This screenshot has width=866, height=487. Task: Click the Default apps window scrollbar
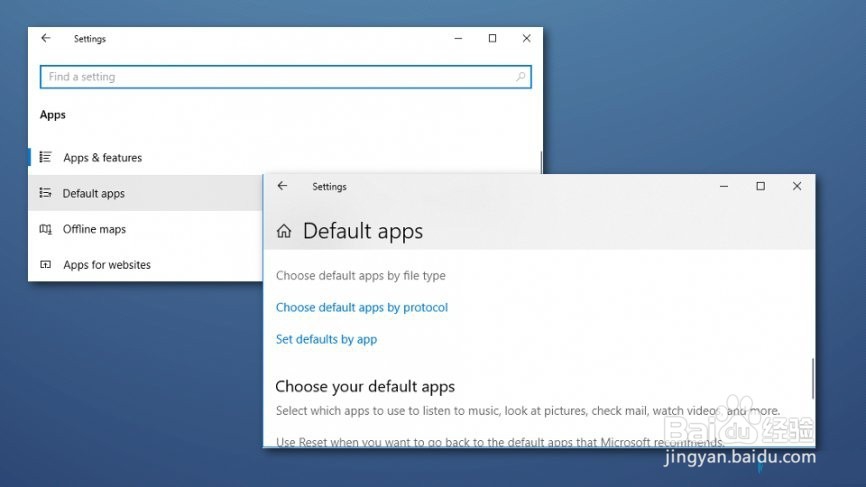[812, 378]
